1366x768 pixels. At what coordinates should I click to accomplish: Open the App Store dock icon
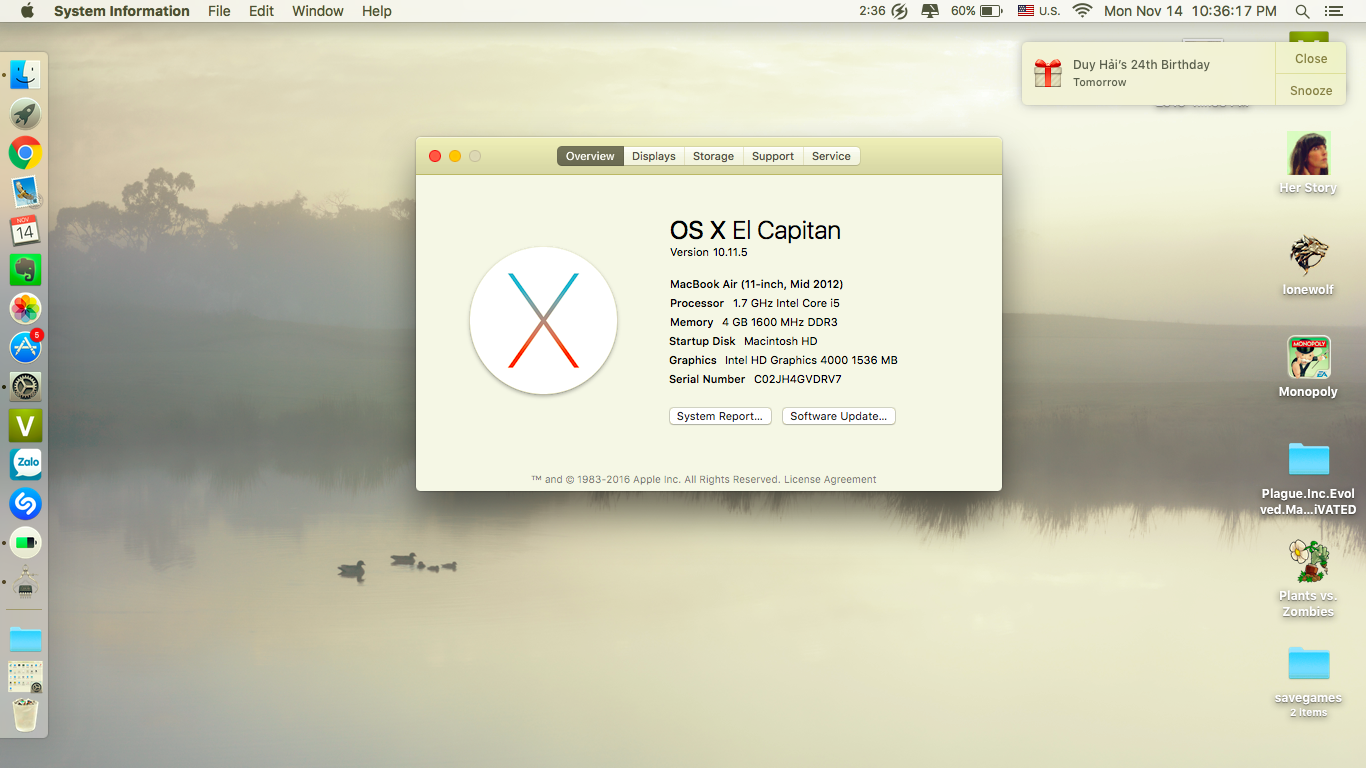tap(25, 348)
